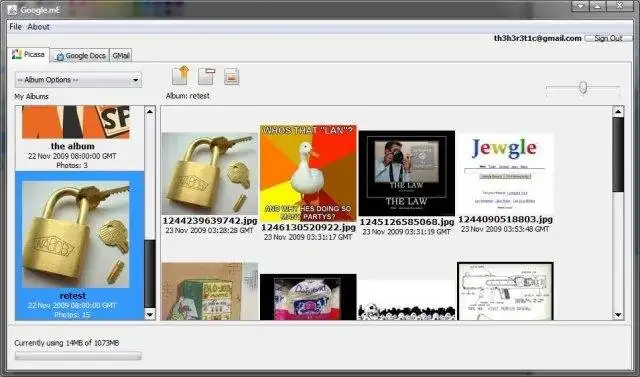Viewport: 640px width, 377px height.
Task: Open the About menu
Action: [38, 27]
